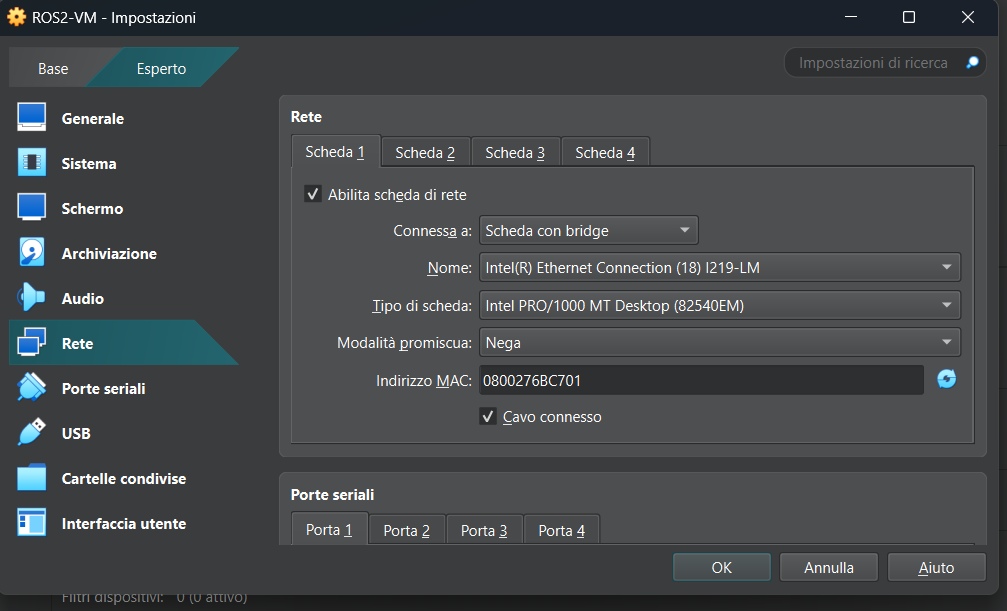Screen dimensions: 1007x611
Task: Click the Generale label in sidebar
Action: pos(92,118)
